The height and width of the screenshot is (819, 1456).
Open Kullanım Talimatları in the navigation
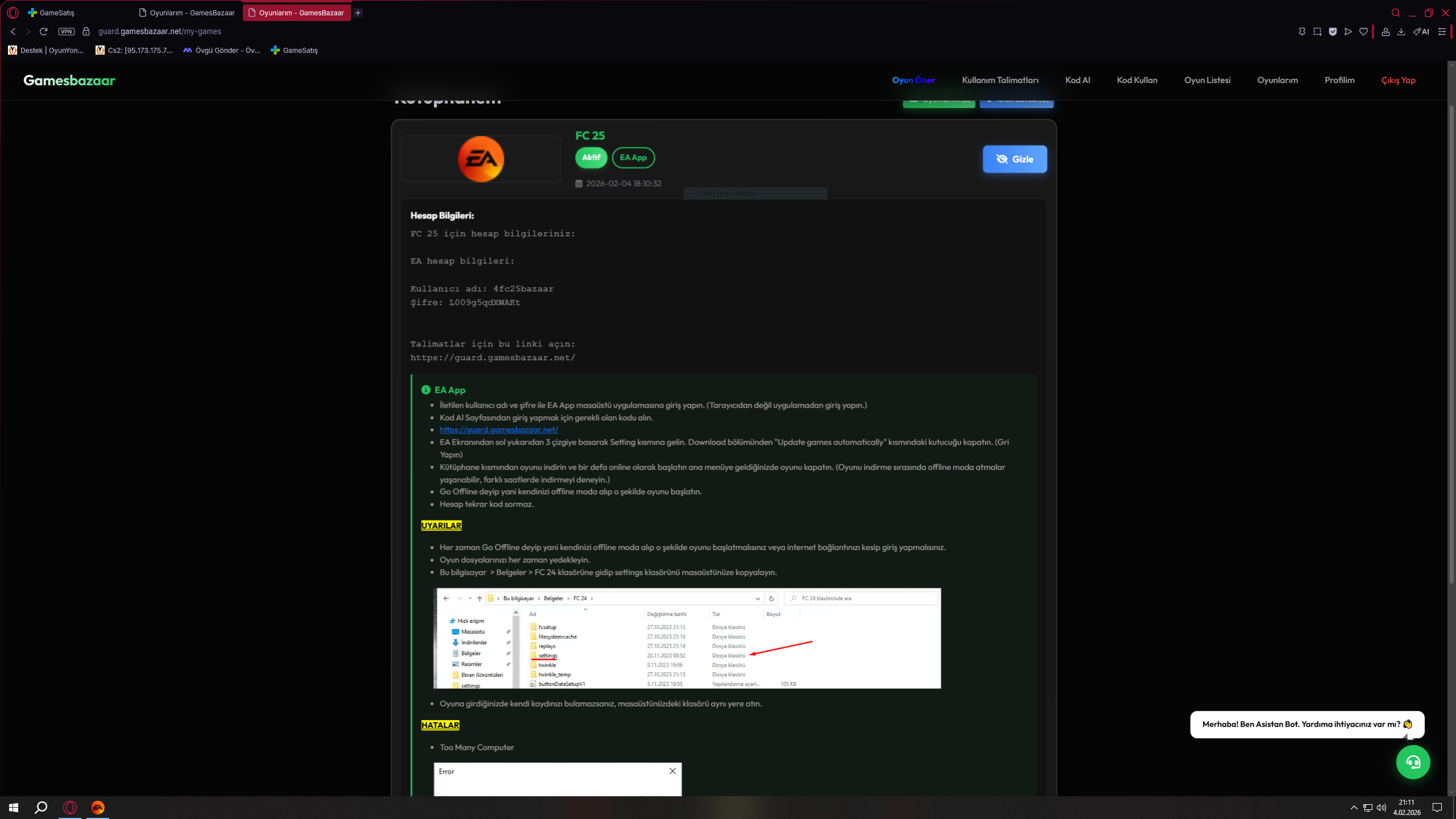1000,80
